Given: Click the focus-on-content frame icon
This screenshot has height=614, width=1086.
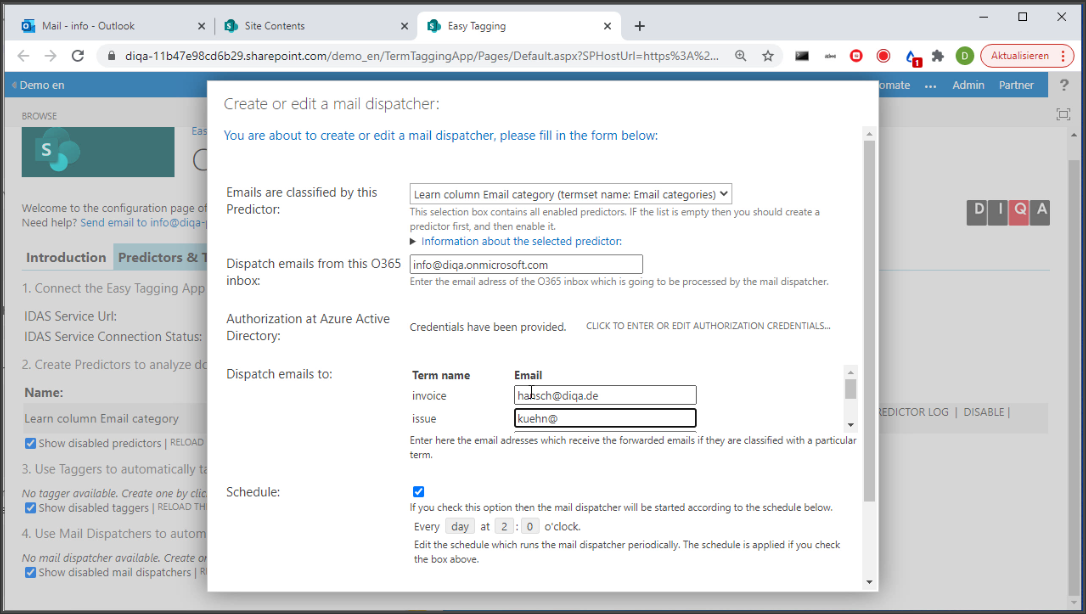Looking at the screenshot, I should [1063, 114].
